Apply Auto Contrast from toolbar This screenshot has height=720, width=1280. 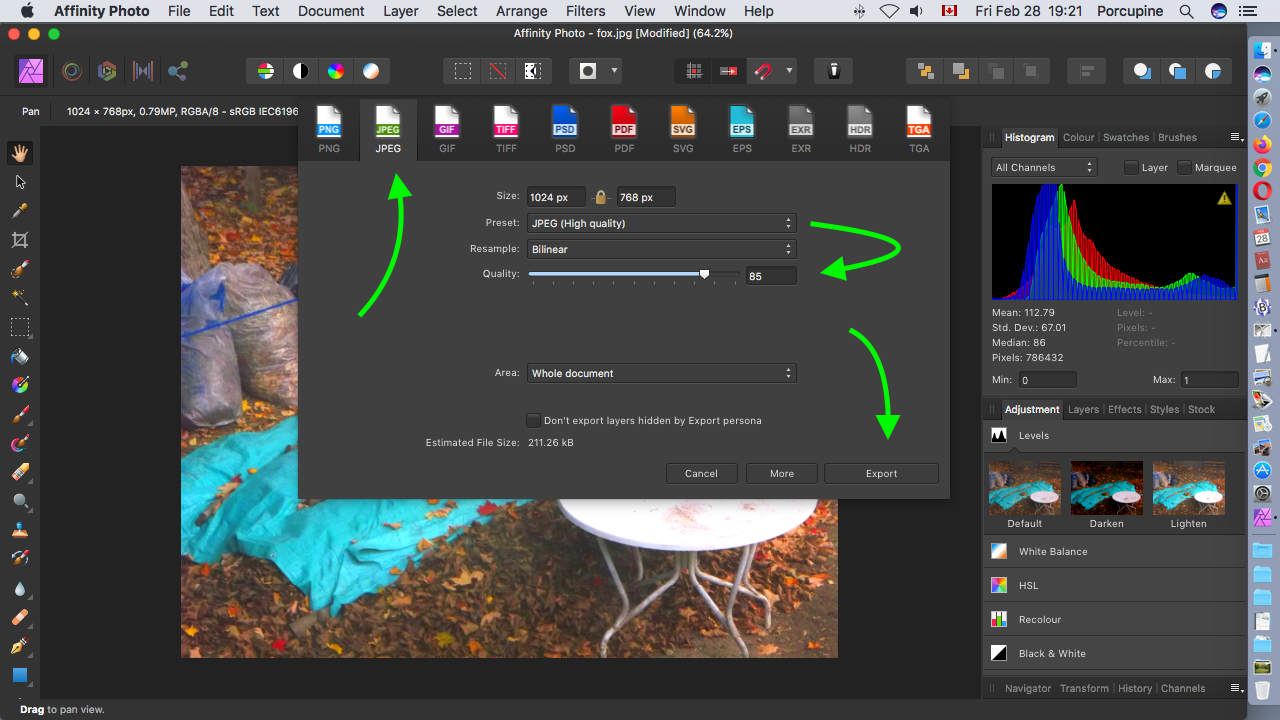pos(301,71)
